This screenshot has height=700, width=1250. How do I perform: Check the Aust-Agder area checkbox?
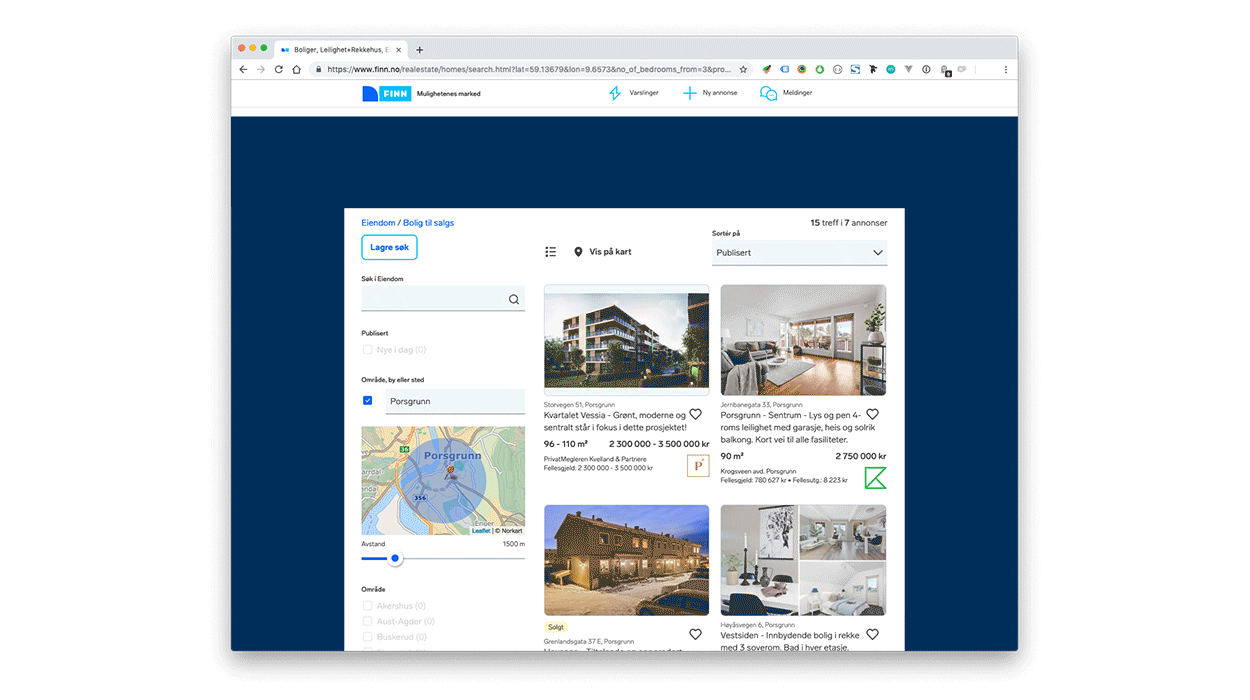[x=367, y=621]
